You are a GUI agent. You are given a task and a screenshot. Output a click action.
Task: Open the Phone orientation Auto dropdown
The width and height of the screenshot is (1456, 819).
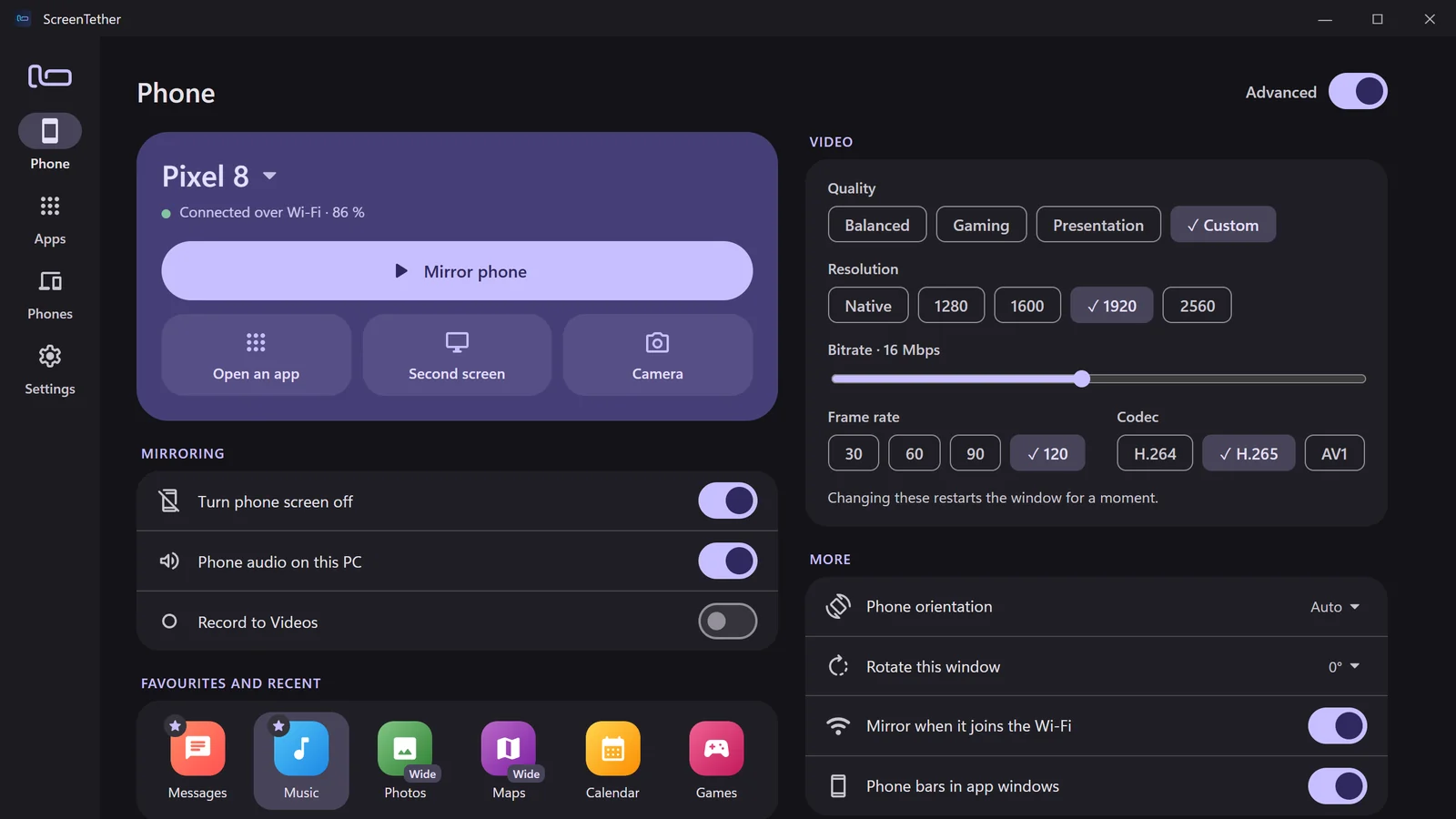[x=1335, y=606]
